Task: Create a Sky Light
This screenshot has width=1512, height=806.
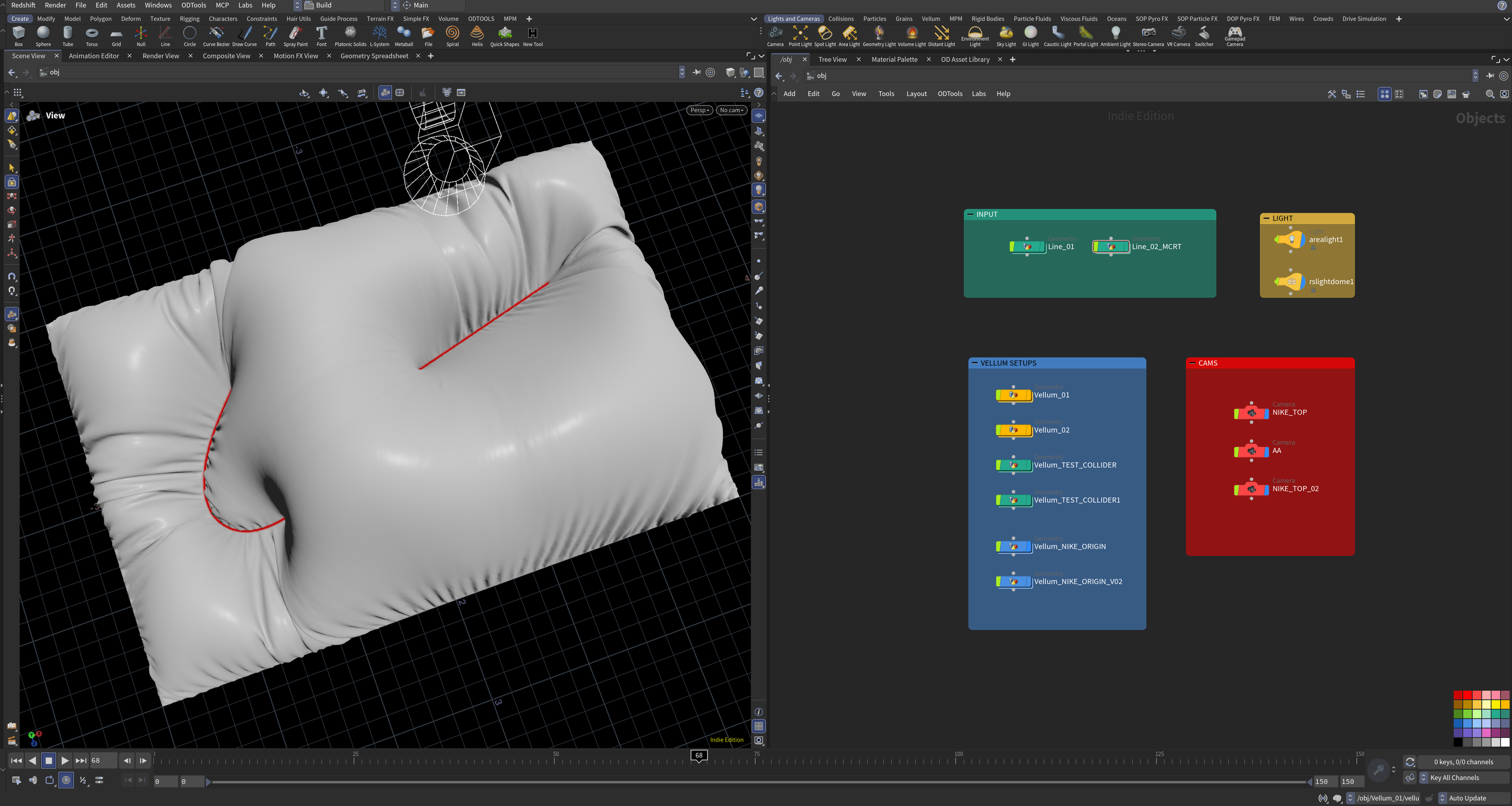Action: pyautogui.click(x=1006, y=36)
